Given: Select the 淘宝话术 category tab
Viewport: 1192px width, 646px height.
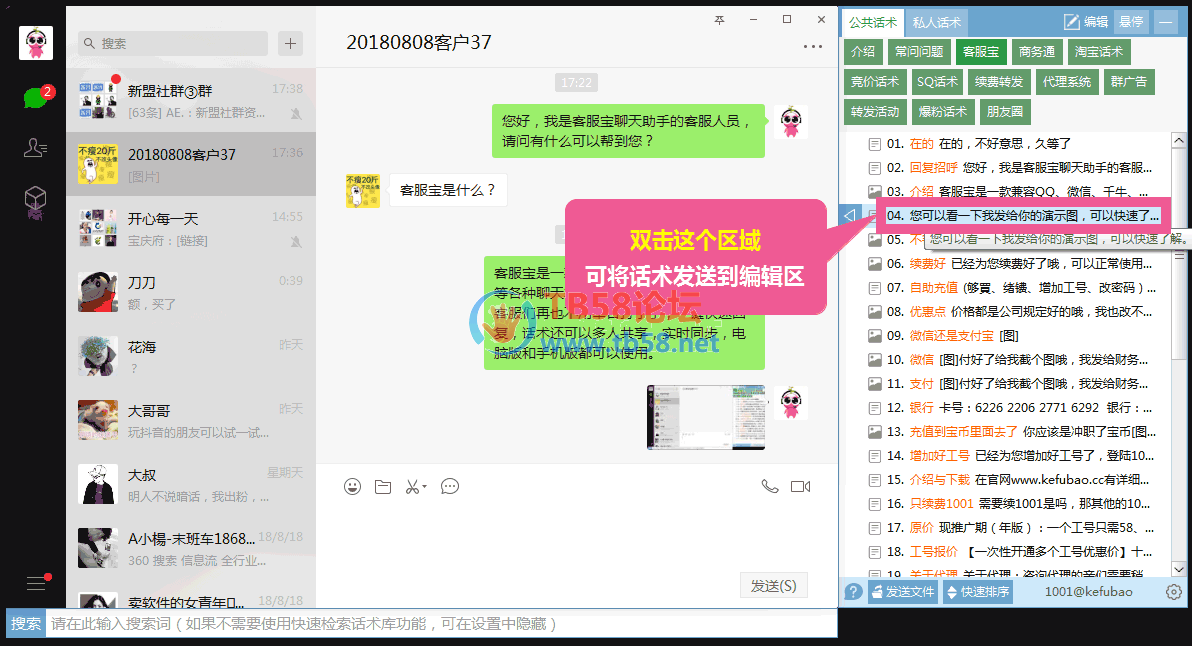Looking at the screenshot, I should [x=1098, y=52].
